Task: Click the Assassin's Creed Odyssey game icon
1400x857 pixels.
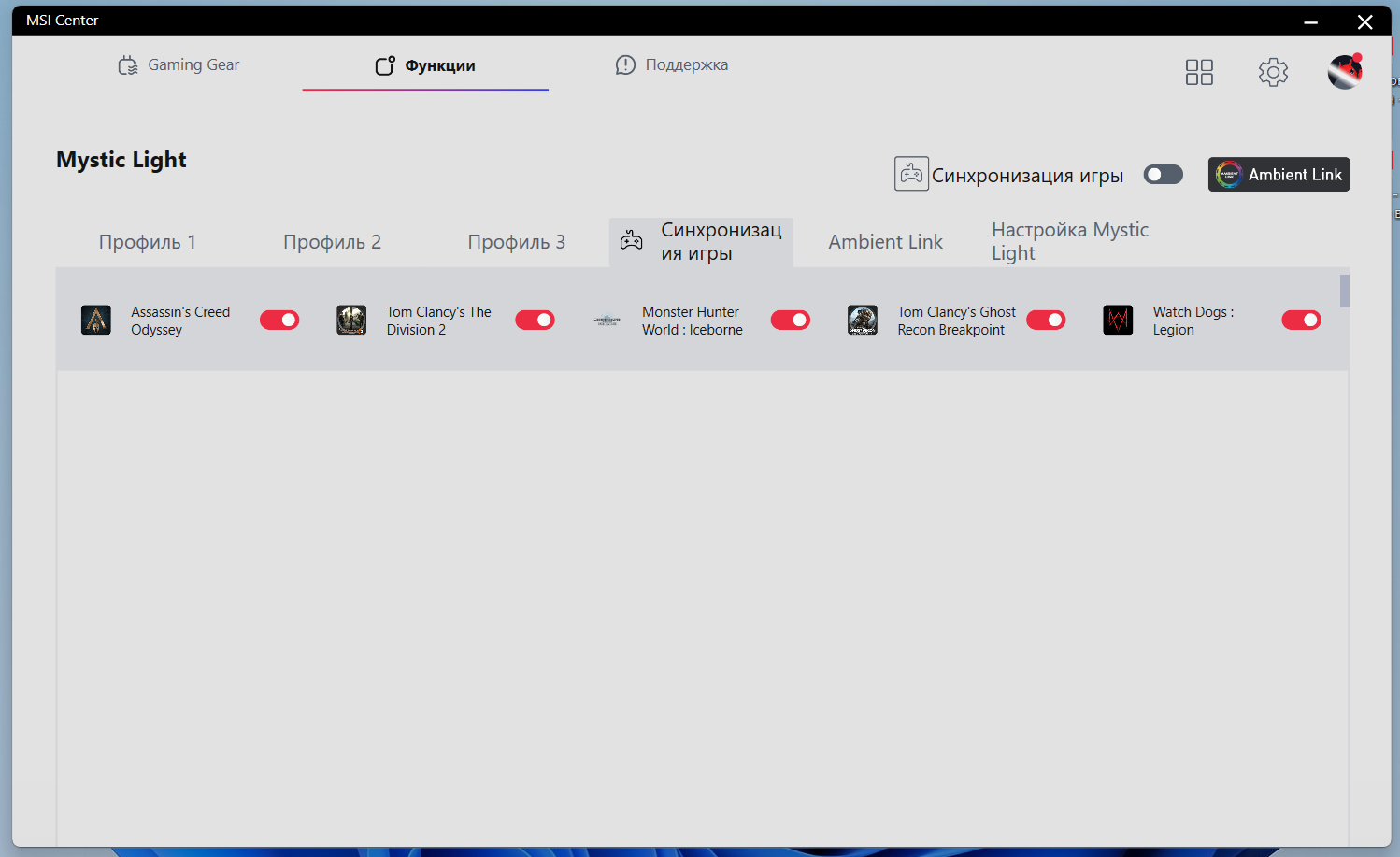Action: tap(96, 320)
